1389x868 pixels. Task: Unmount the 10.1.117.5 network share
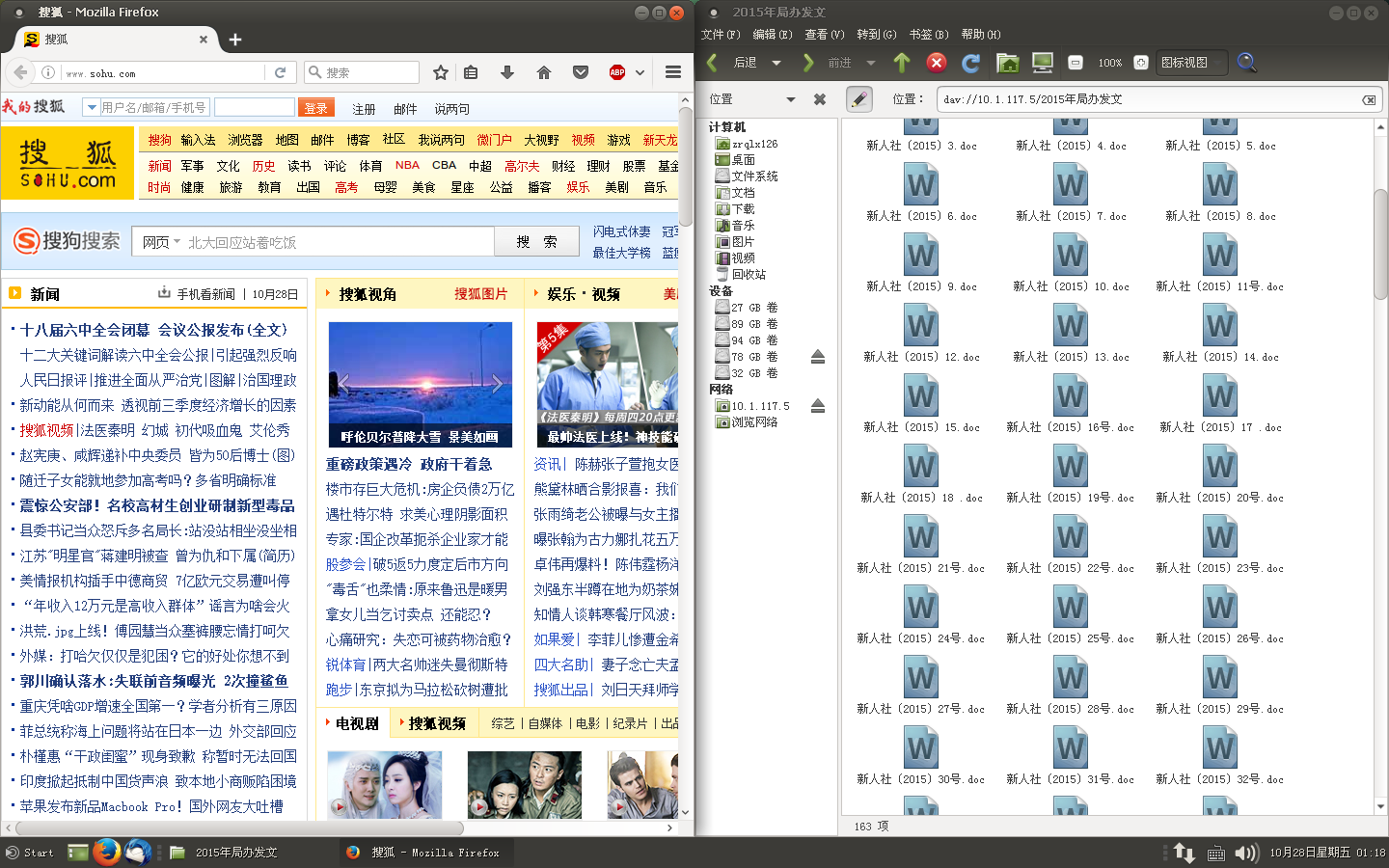pos(818,406)
